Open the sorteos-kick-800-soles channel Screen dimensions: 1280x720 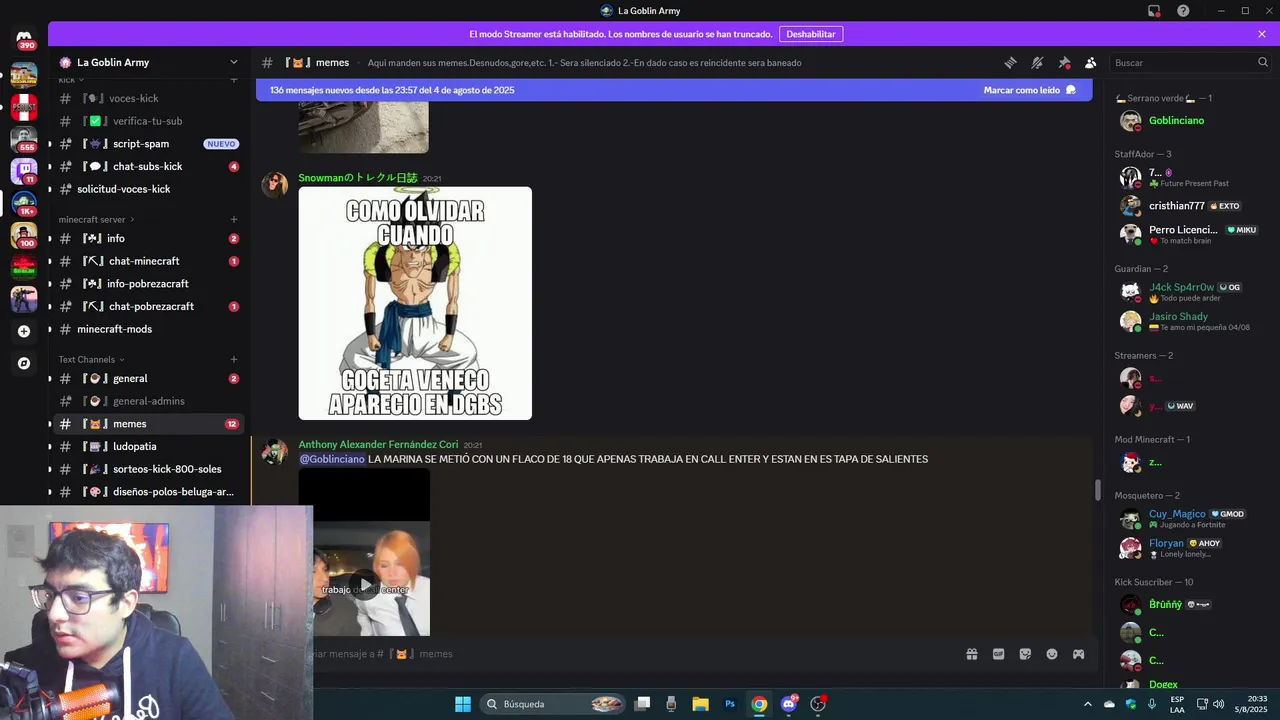click(148, 469)
